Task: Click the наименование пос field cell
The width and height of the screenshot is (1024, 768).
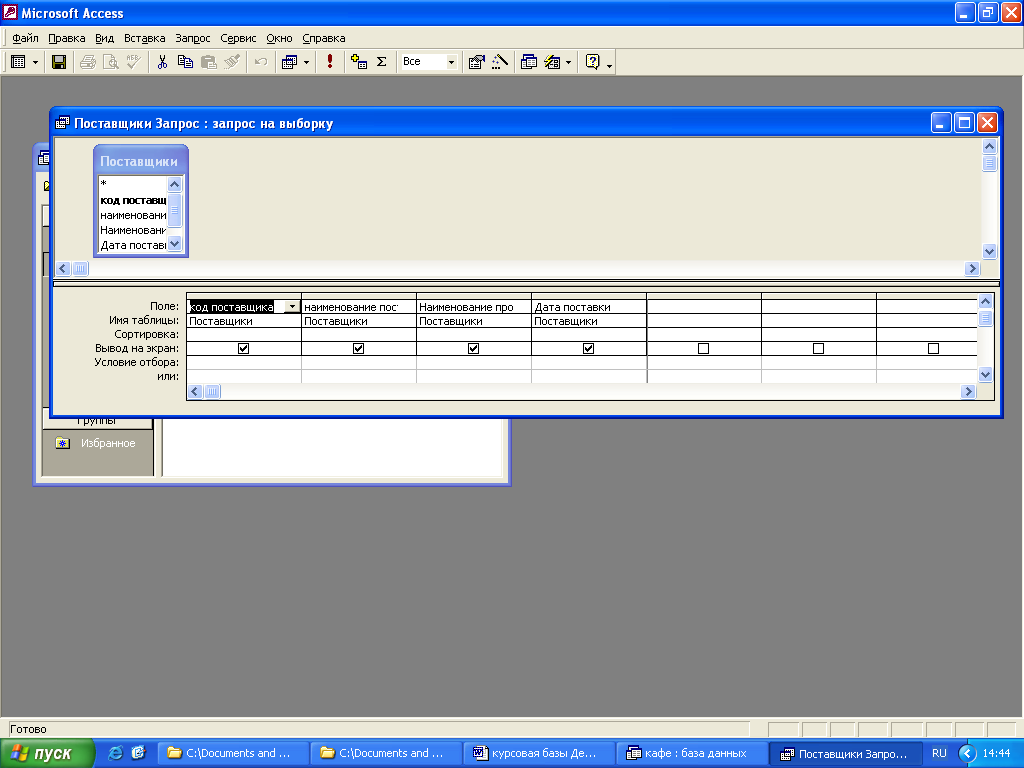Action: tap(359, 307)
